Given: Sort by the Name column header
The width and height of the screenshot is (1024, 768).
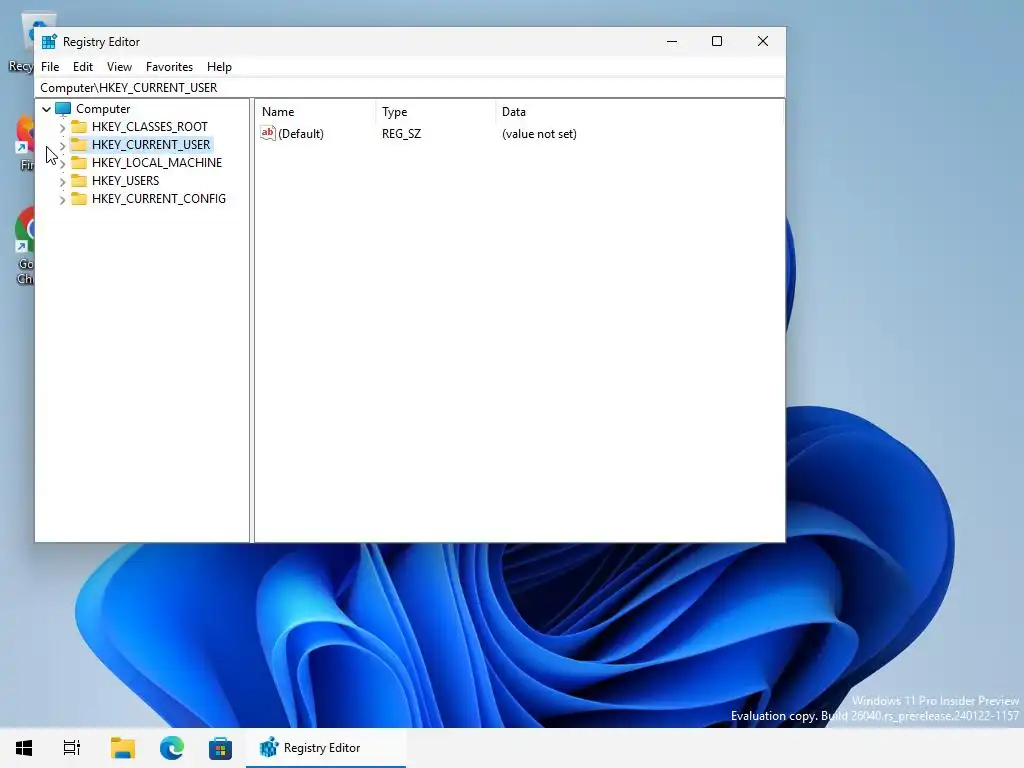Looking at the screenshot, I should tap(315, 112).
